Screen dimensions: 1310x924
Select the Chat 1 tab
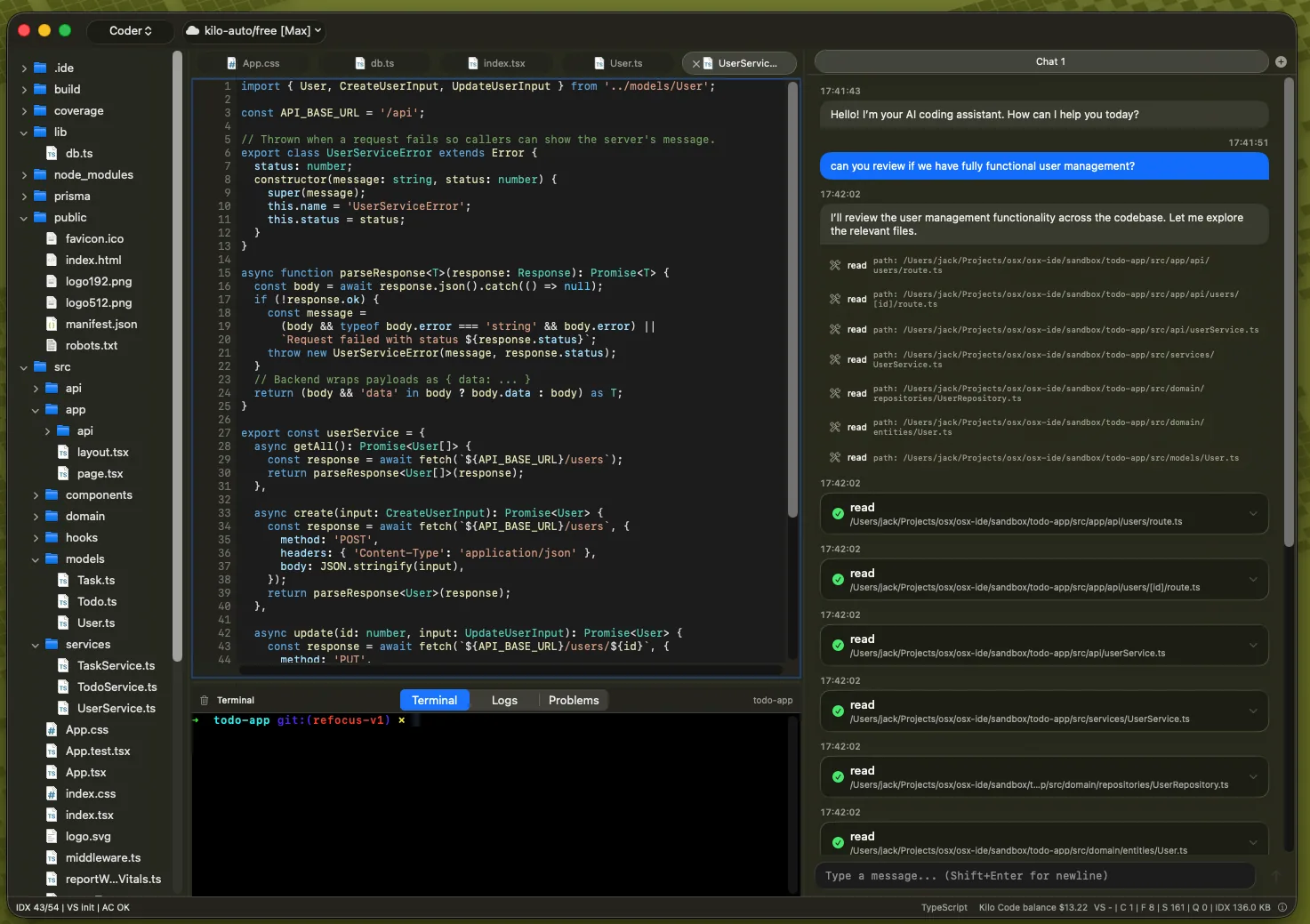(1041, 62)
